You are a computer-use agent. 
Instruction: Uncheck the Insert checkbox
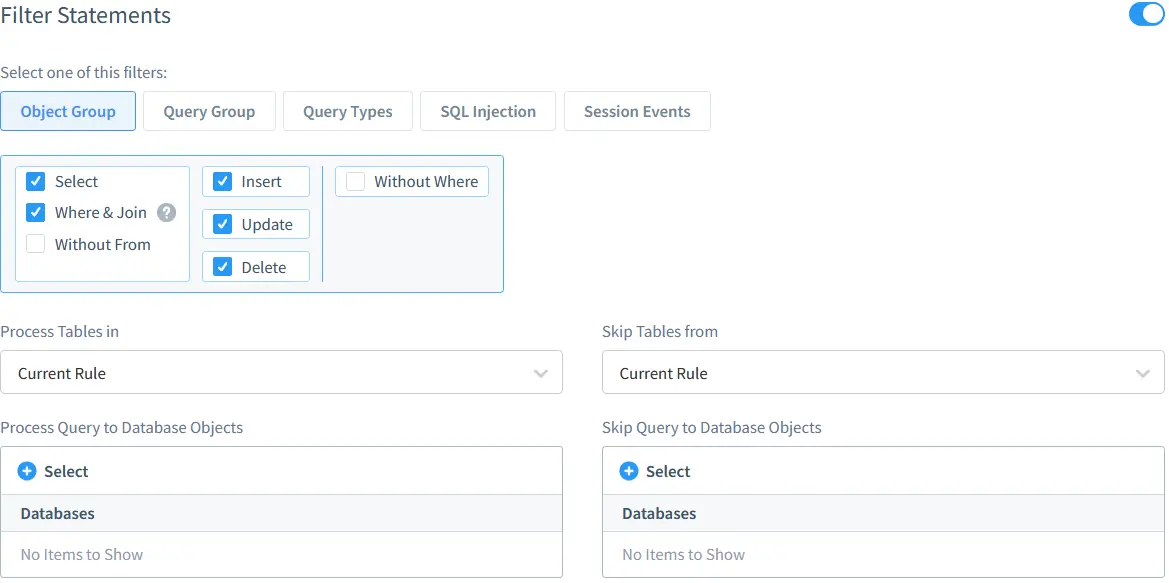(x=222, y=182)
